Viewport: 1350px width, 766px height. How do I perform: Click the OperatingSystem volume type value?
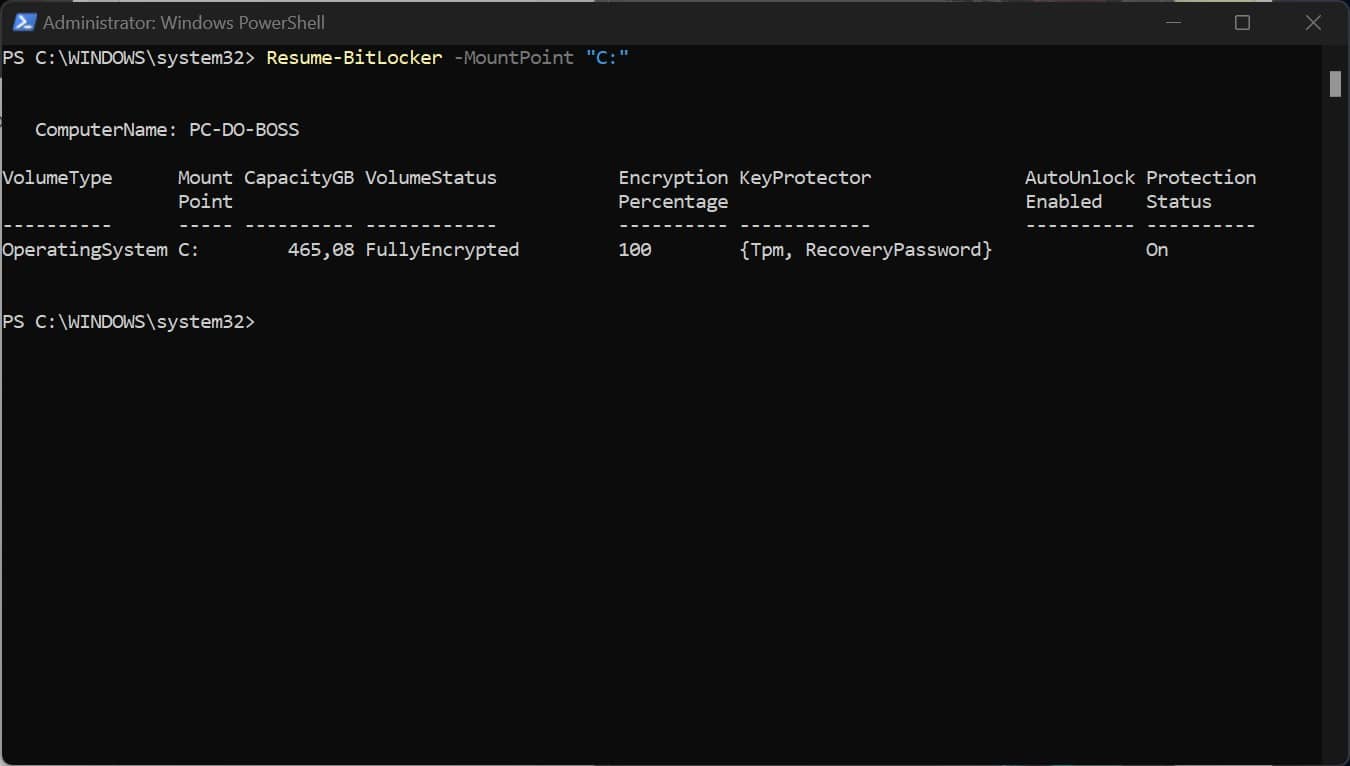pos(85,250)
